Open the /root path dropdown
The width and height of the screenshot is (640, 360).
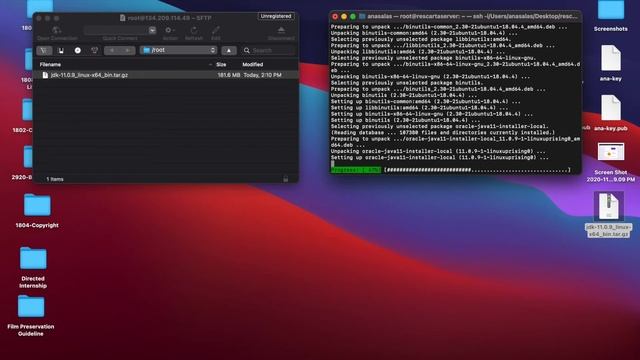(178, 50)
